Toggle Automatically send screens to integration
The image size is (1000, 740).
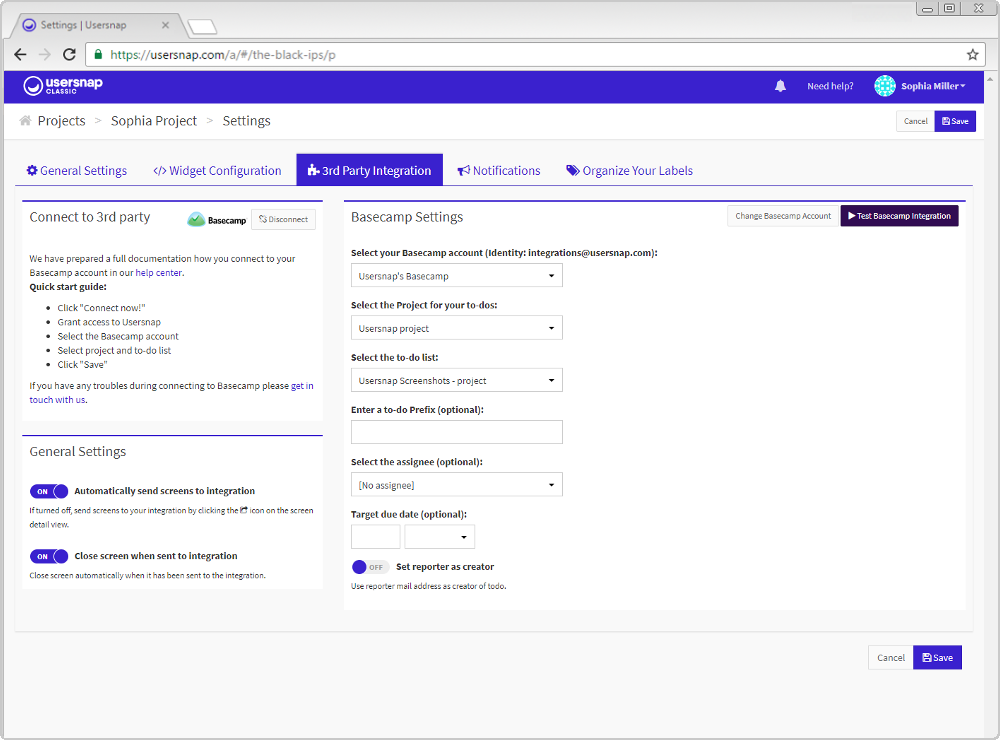[49, 491]
